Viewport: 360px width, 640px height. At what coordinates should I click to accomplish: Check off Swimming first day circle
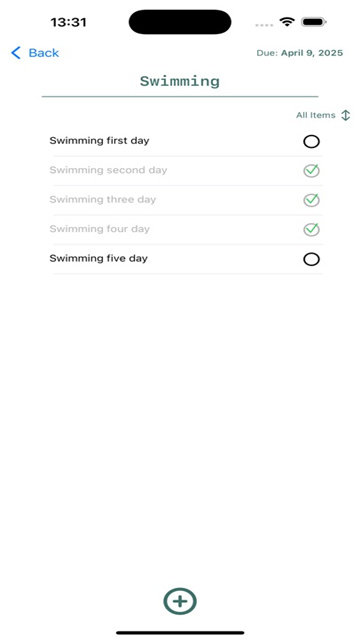point(311,142)
